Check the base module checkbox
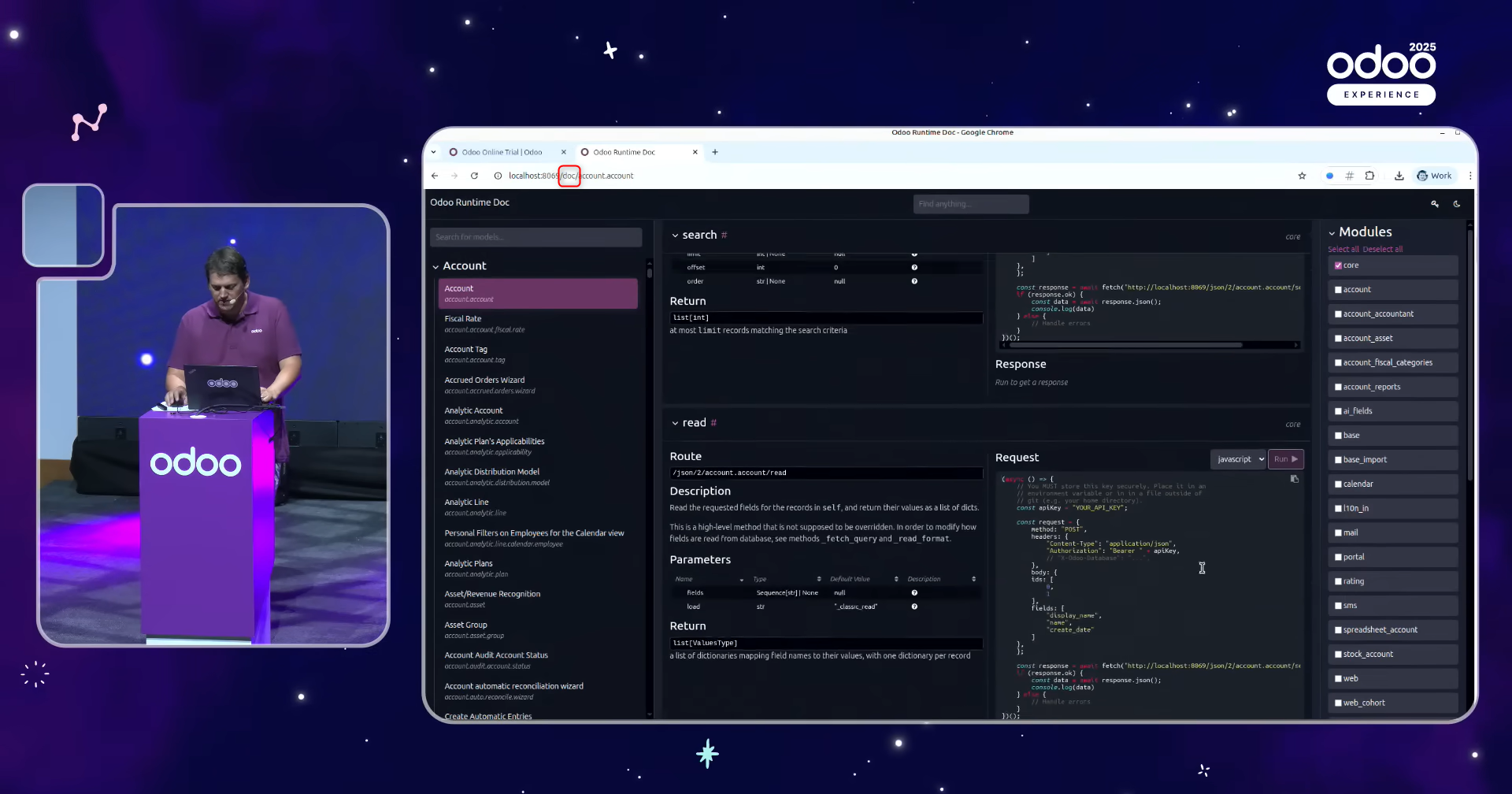Viewport: 1512px width, 794px height. [x=1338, y=436]
